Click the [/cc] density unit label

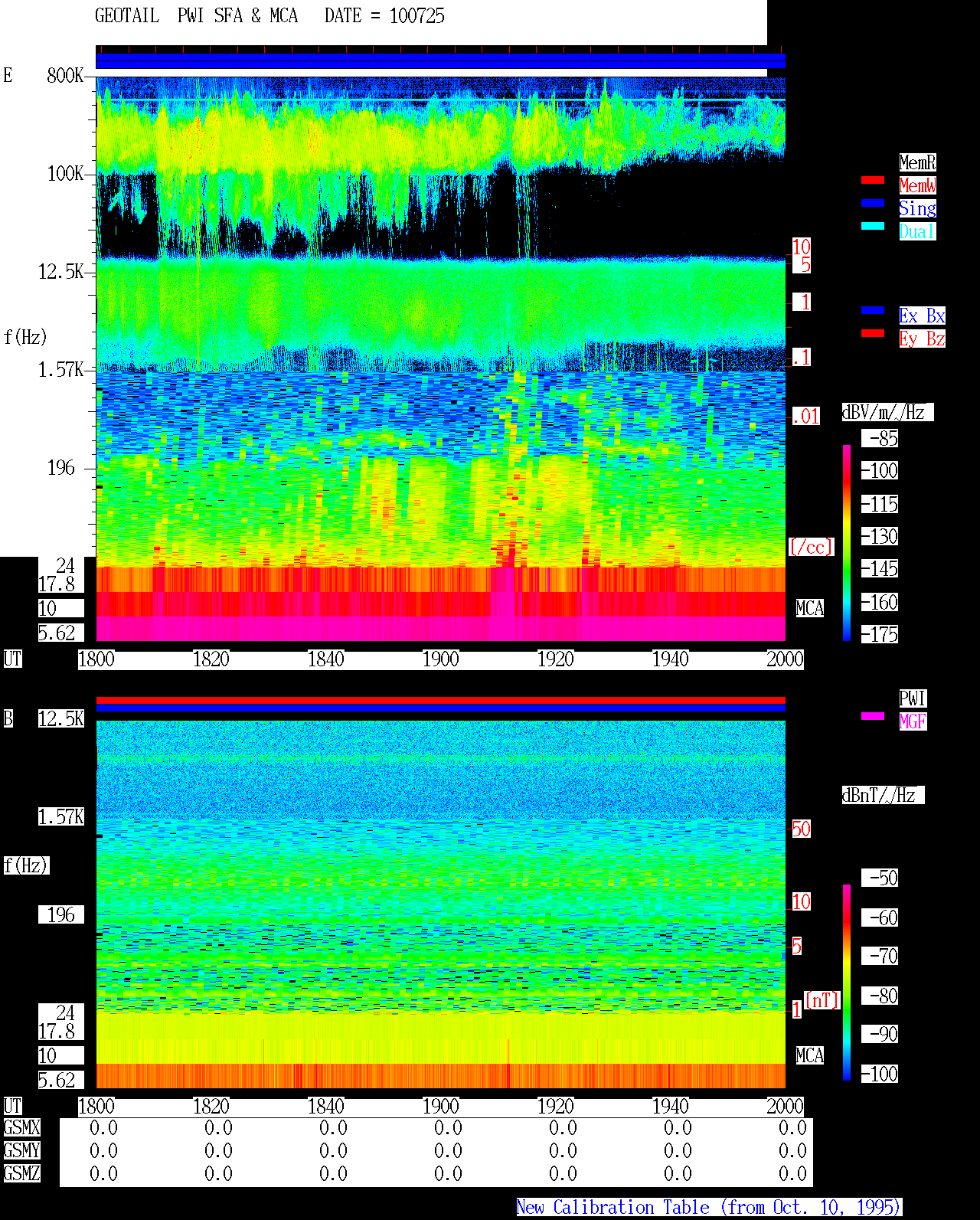pos(811,547)
